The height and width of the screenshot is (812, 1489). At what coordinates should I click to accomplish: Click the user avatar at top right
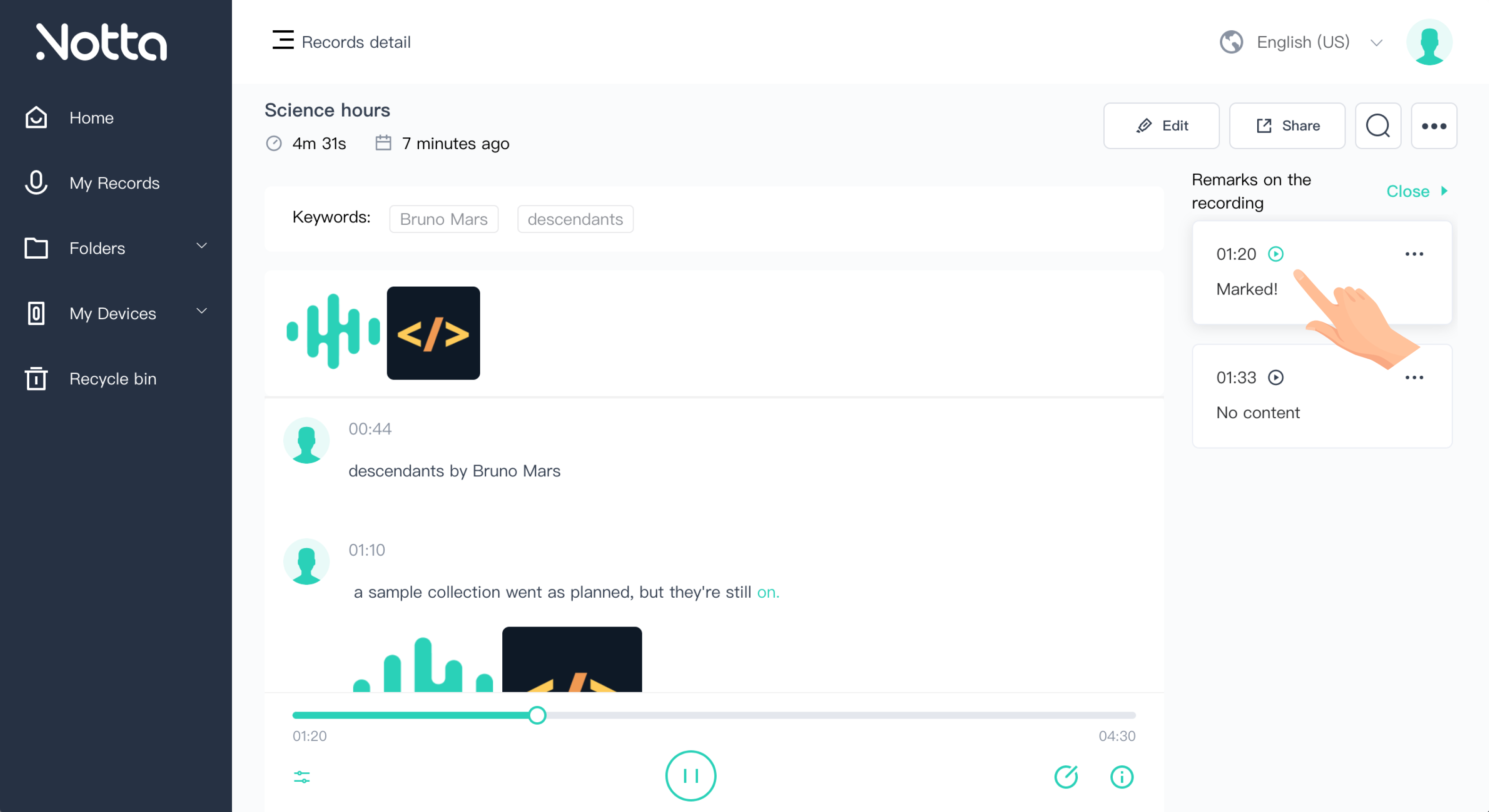tap(1429, 42)
